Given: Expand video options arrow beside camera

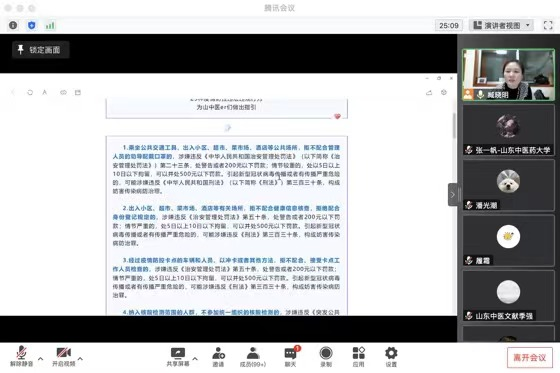Looking at the screenshot, I should pyautogui.click(x=80, y=359).
